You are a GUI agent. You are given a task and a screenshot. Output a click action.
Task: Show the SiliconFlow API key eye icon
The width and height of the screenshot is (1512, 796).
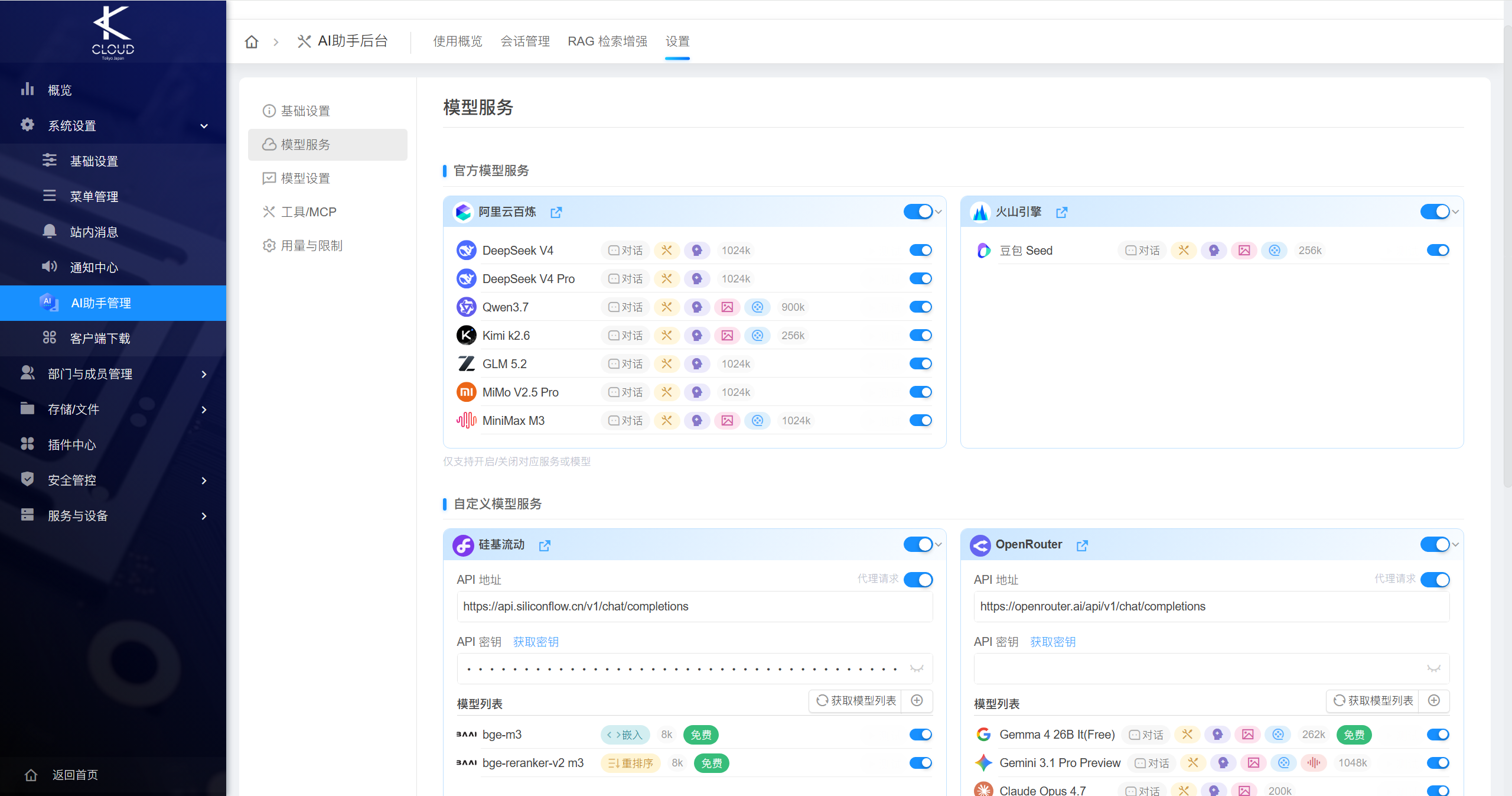917,668
